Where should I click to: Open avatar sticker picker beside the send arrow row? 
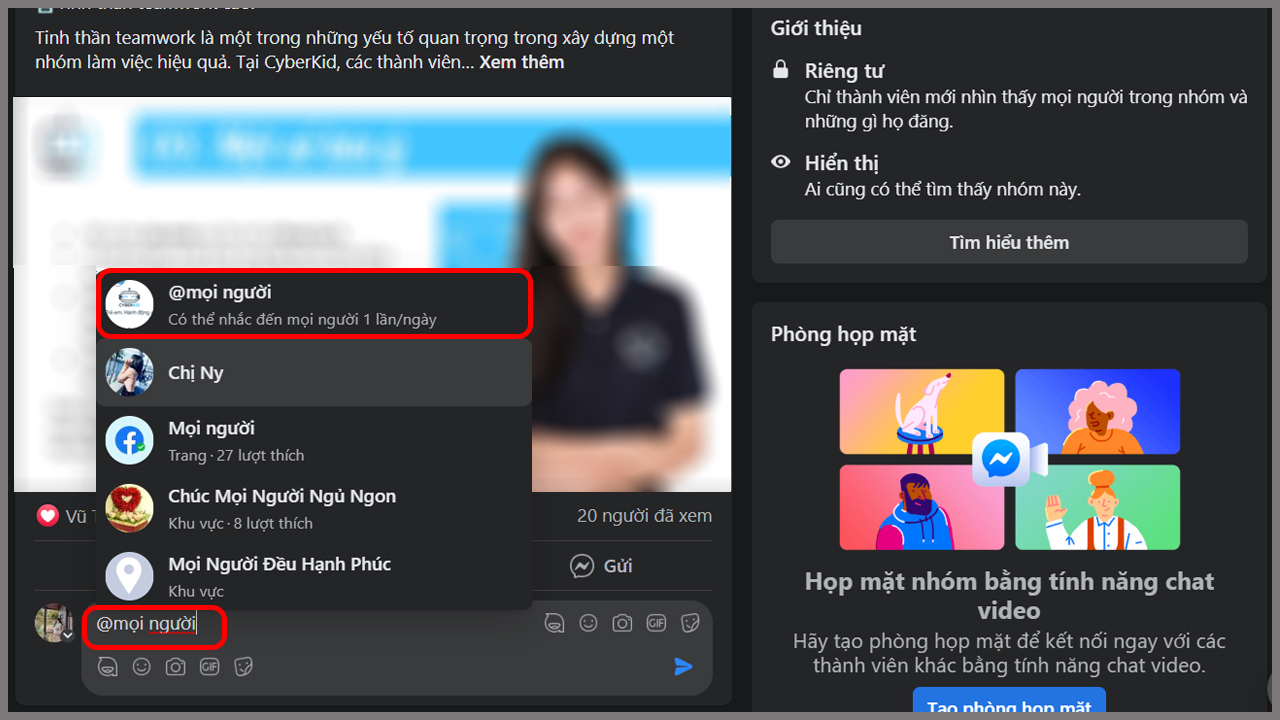[108, 666]
